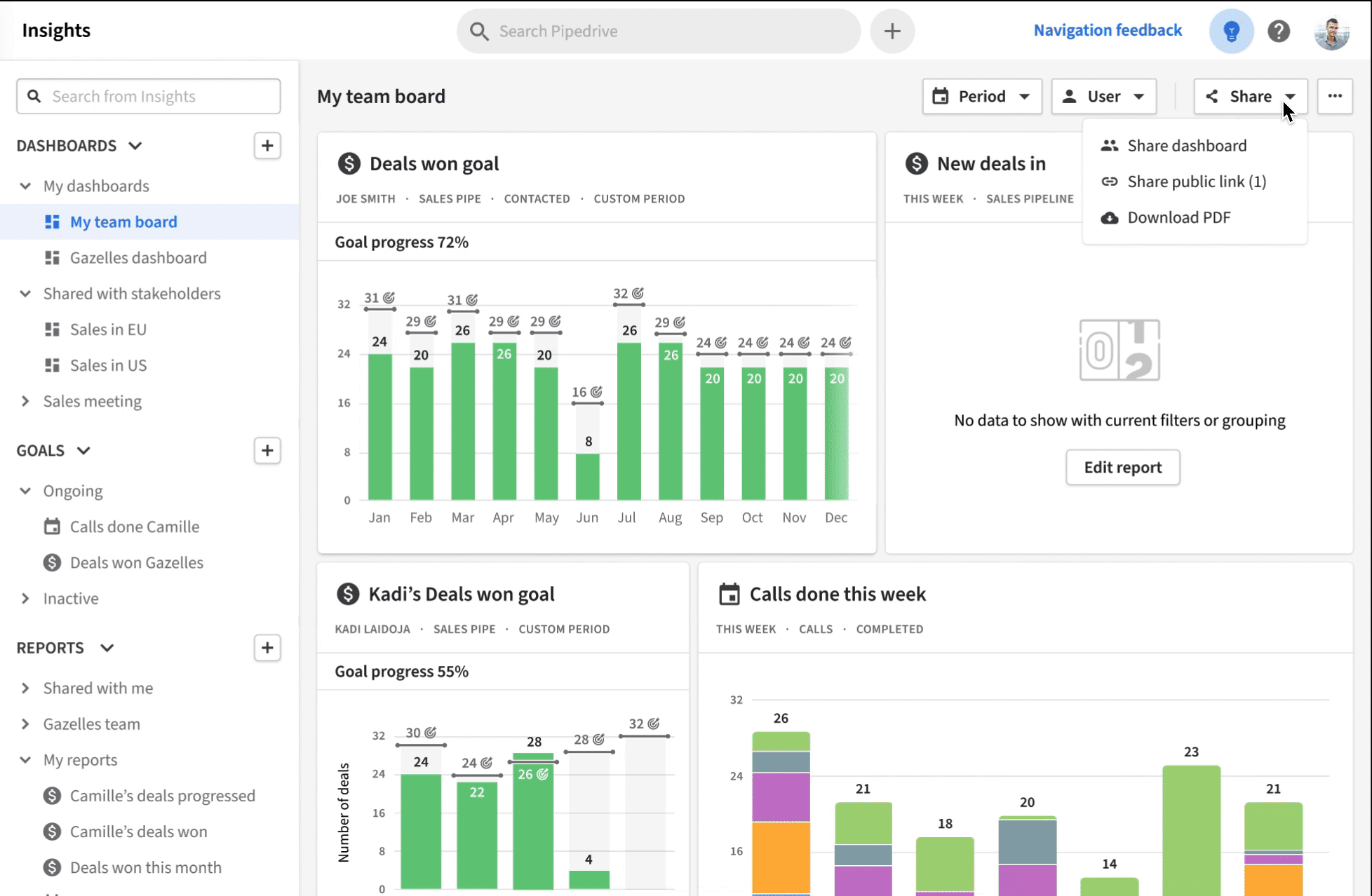
Task: Click the Edit report button
Action: click(x=1123, y=467)
